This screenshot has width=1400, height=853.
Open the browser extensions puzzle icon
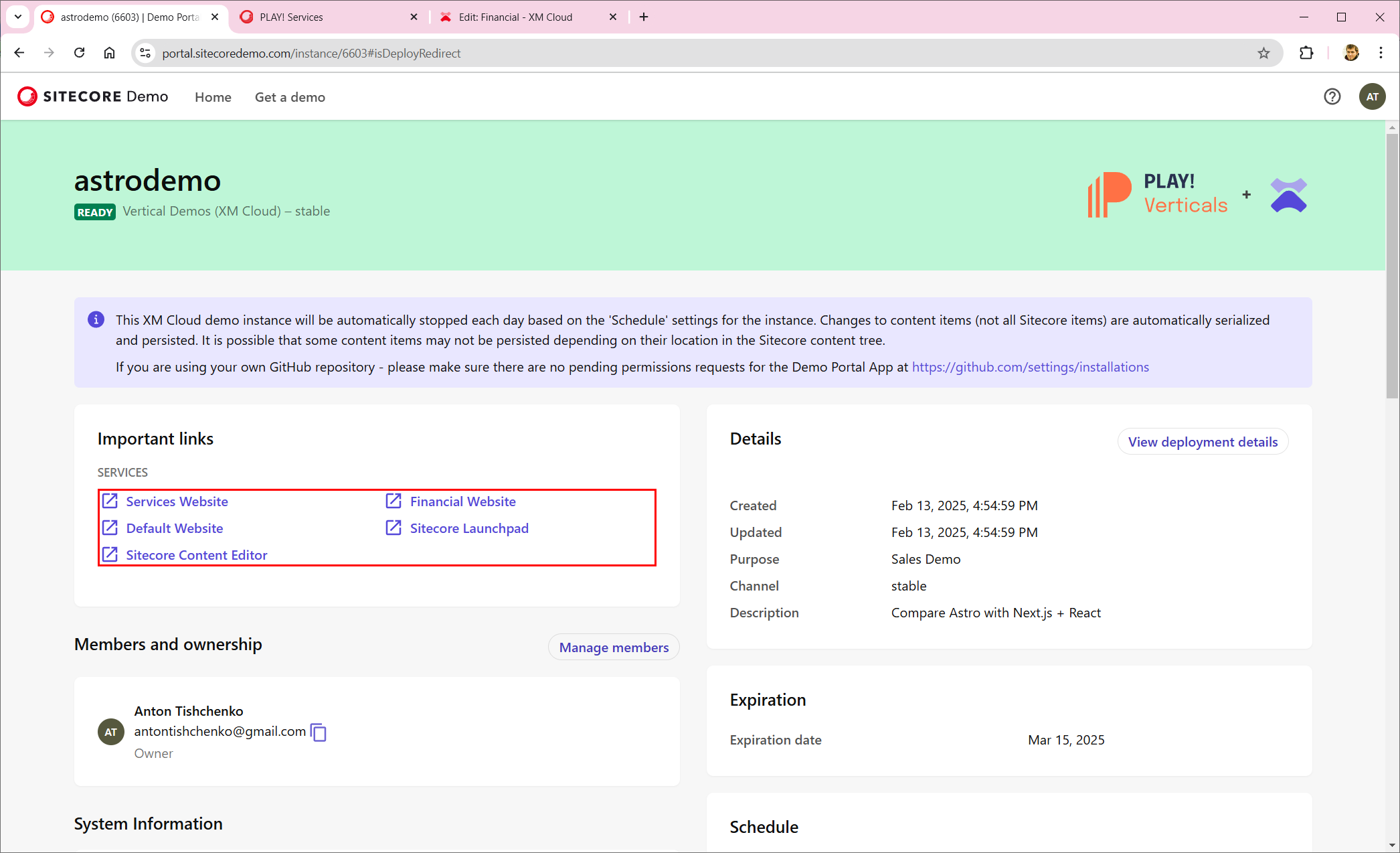pos(1306,53)
